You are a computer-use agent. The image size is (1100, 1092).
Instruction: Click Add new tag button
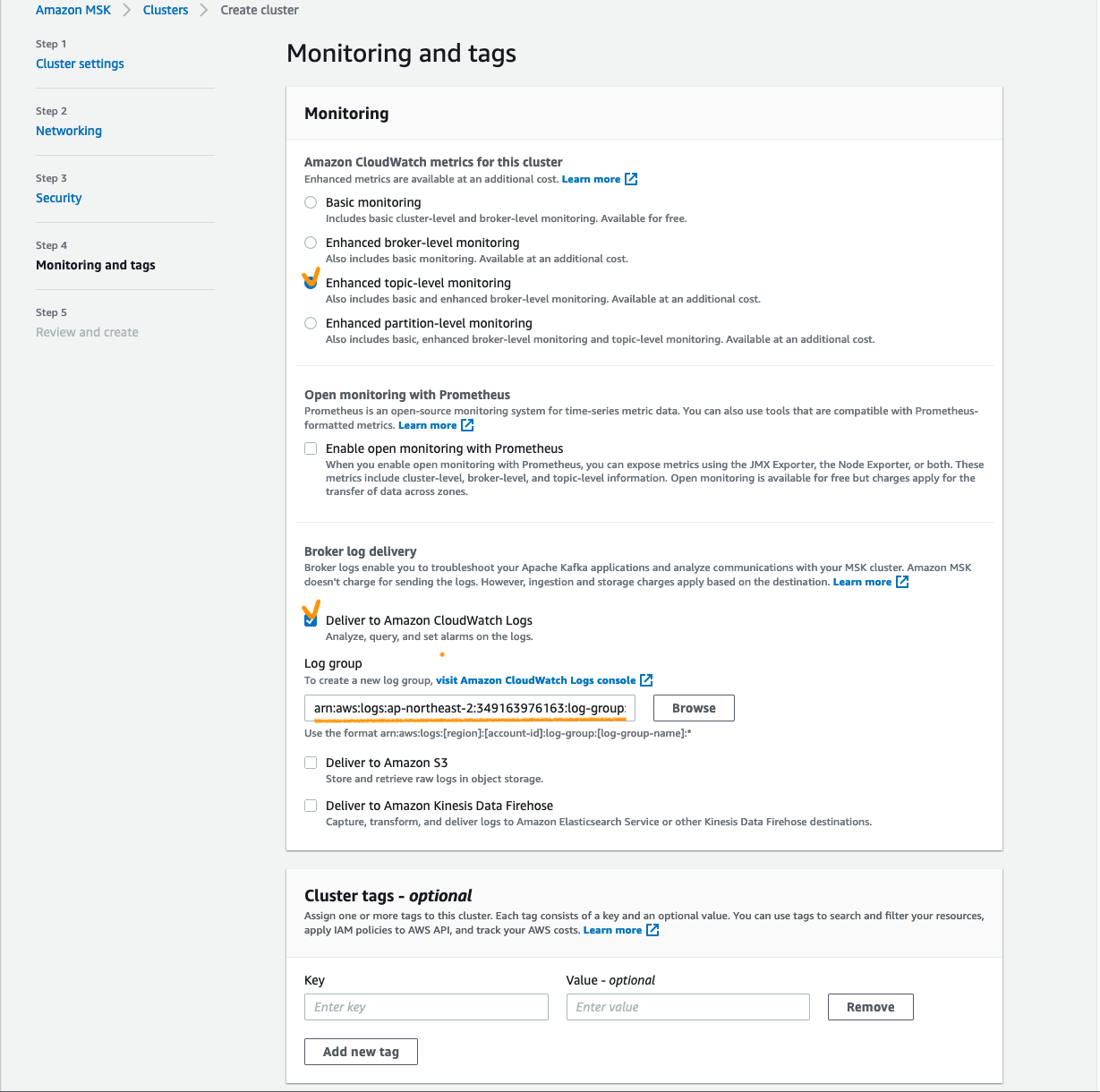point(361,1052)
